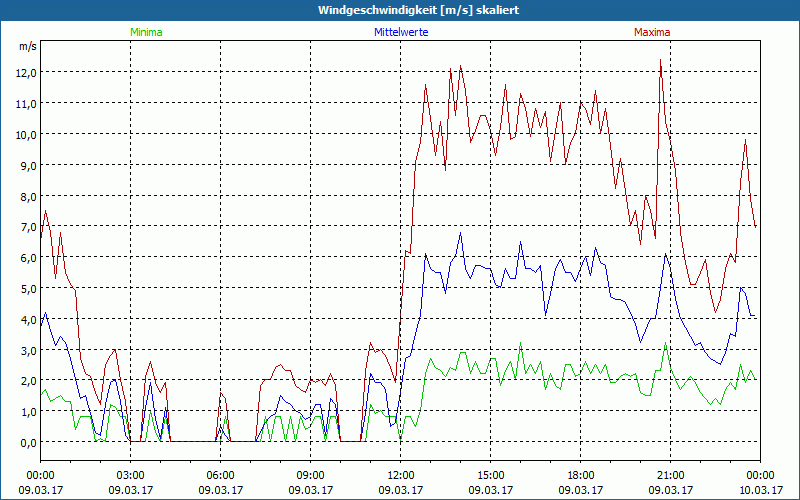Click the chart title Windgeschwindigkeit [m/s] skaliert
800x500 pixels.
click(419, 10)
